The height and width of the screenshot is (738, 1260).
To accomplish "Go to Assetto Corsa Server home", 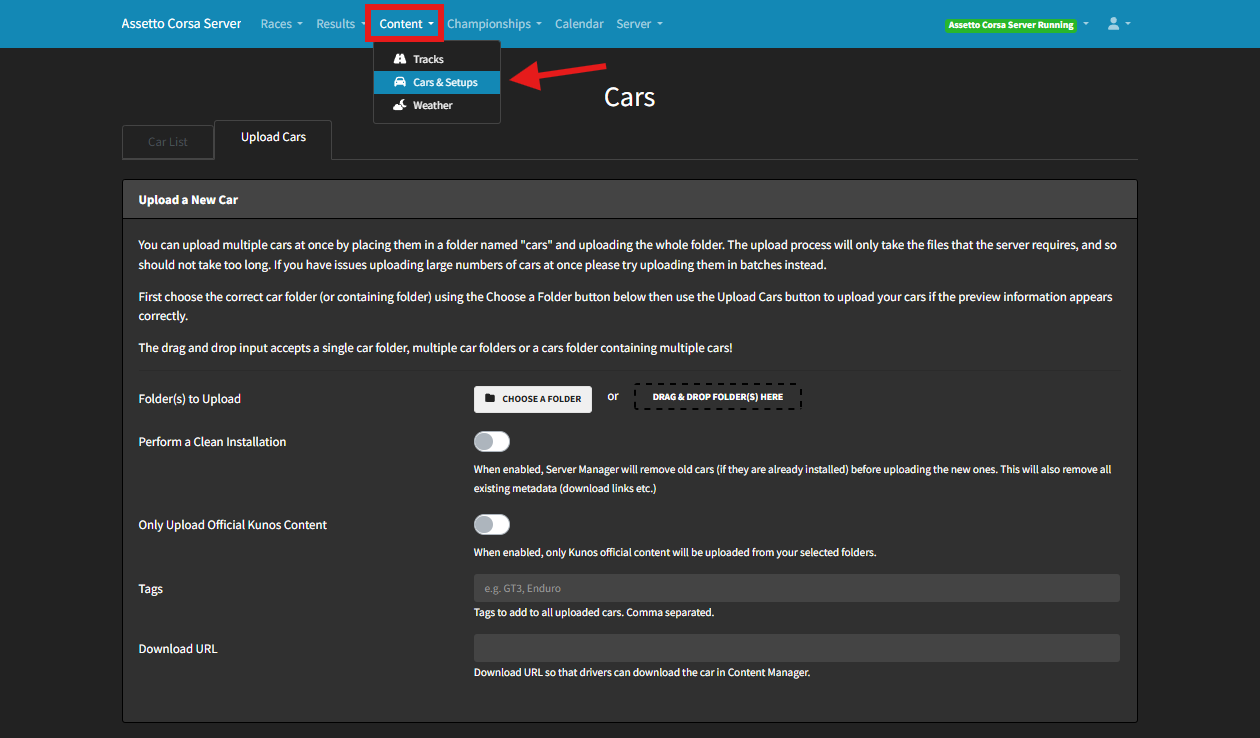I will 181,23.
